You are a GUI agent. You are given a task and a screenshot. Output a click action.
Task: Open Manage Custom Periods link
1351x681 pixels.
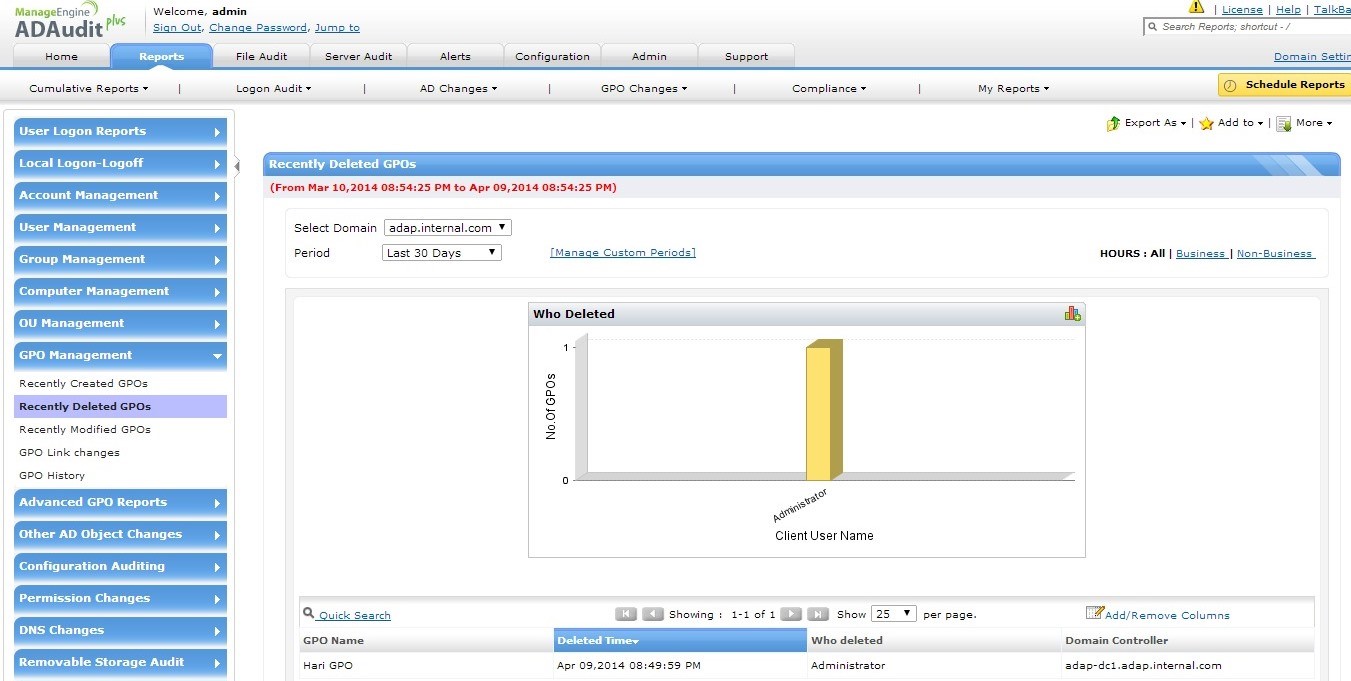[623, 253]
